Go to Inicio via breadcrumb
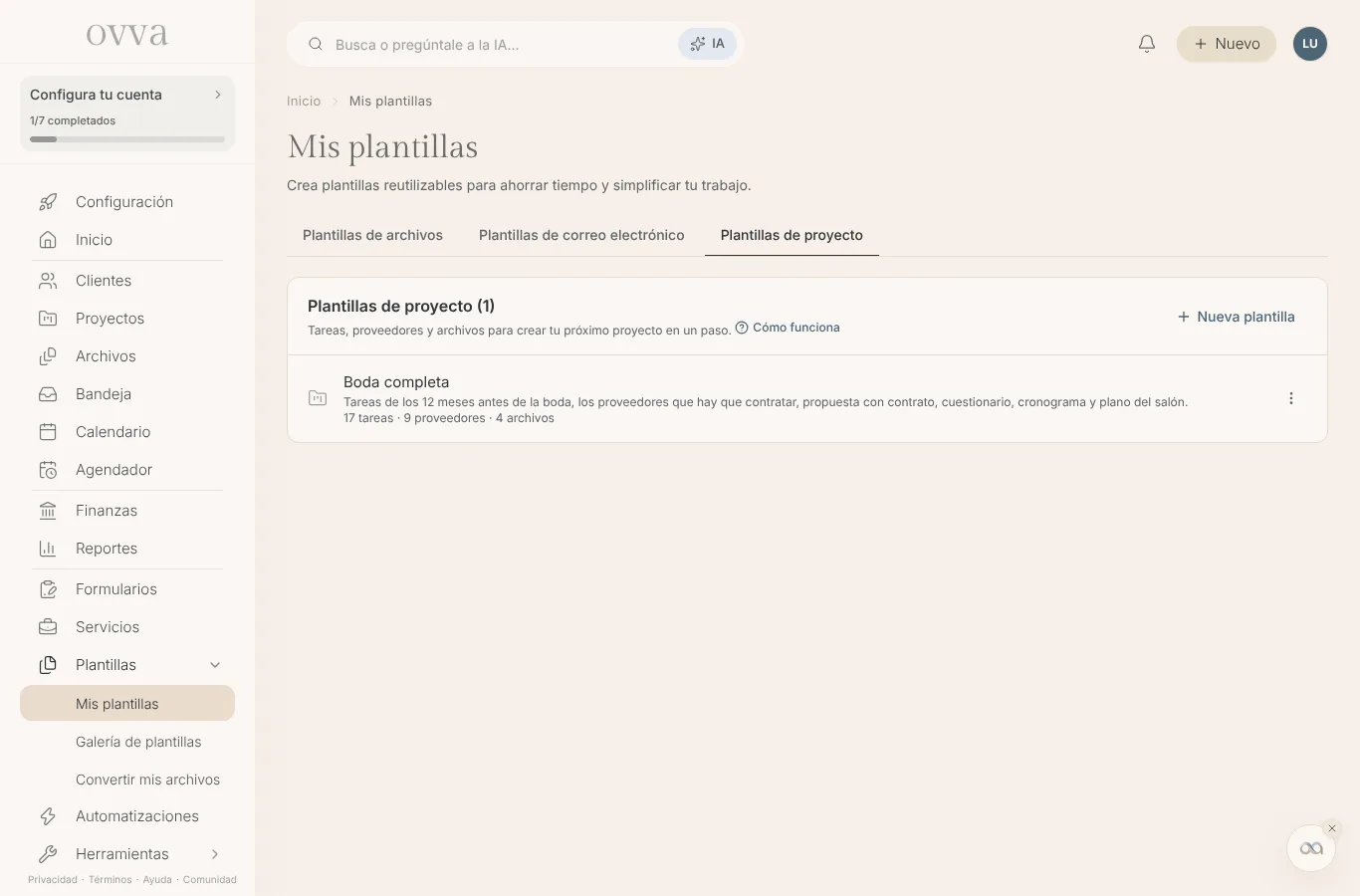The height and width of the screenshot is (896, 1360). coord(304,102)
